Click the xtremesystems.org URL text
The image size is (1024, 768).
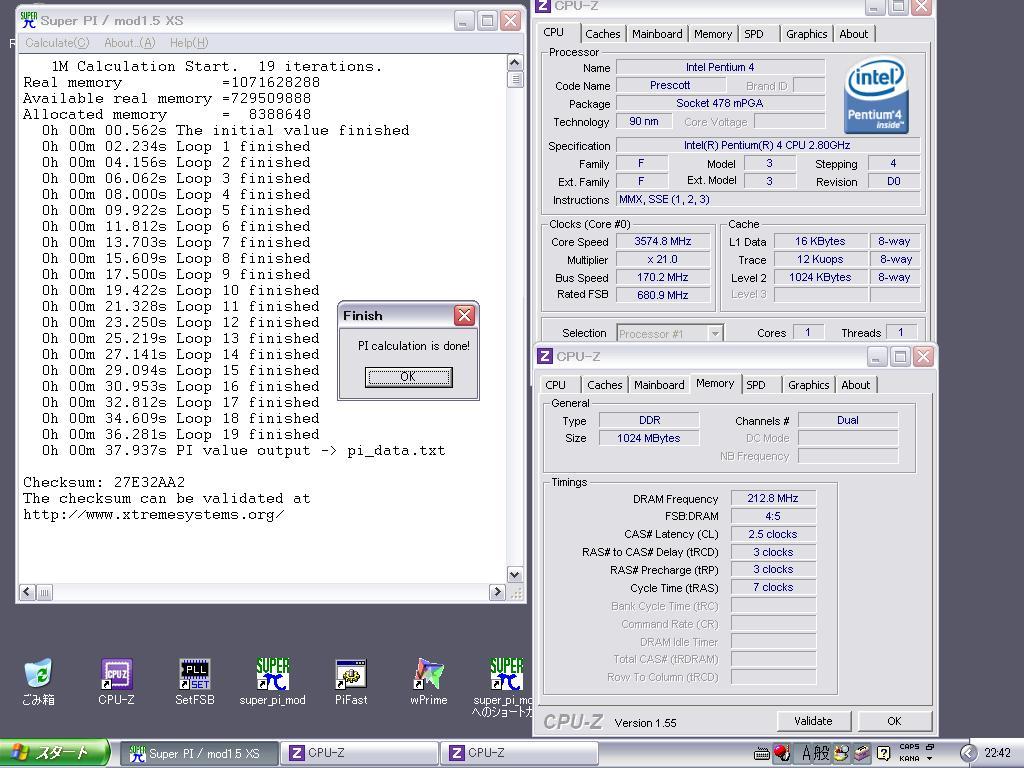[x=153, y=515]
